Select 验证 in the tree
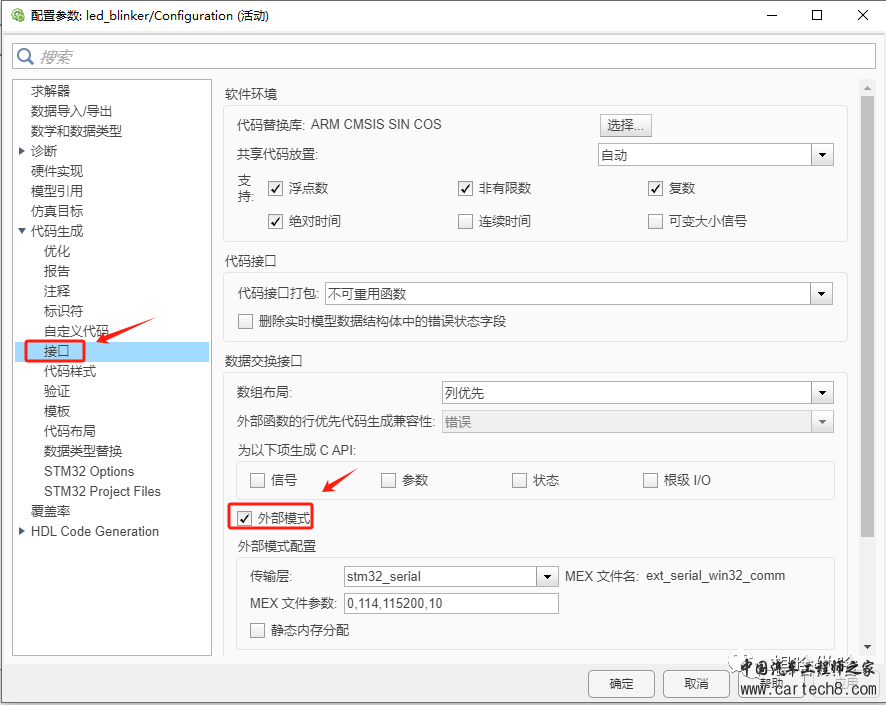The image size is (886, 705). (57, 391)
